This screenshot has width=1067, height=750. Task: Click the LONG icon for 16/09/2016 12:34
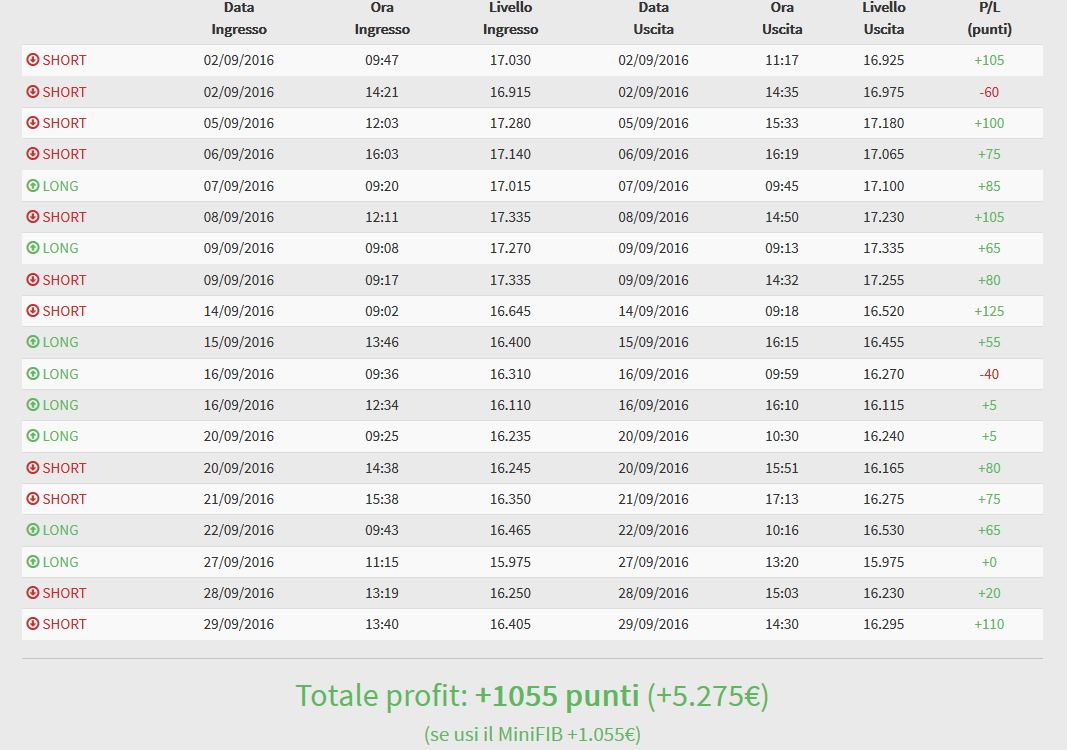click(x=33, y=405)
